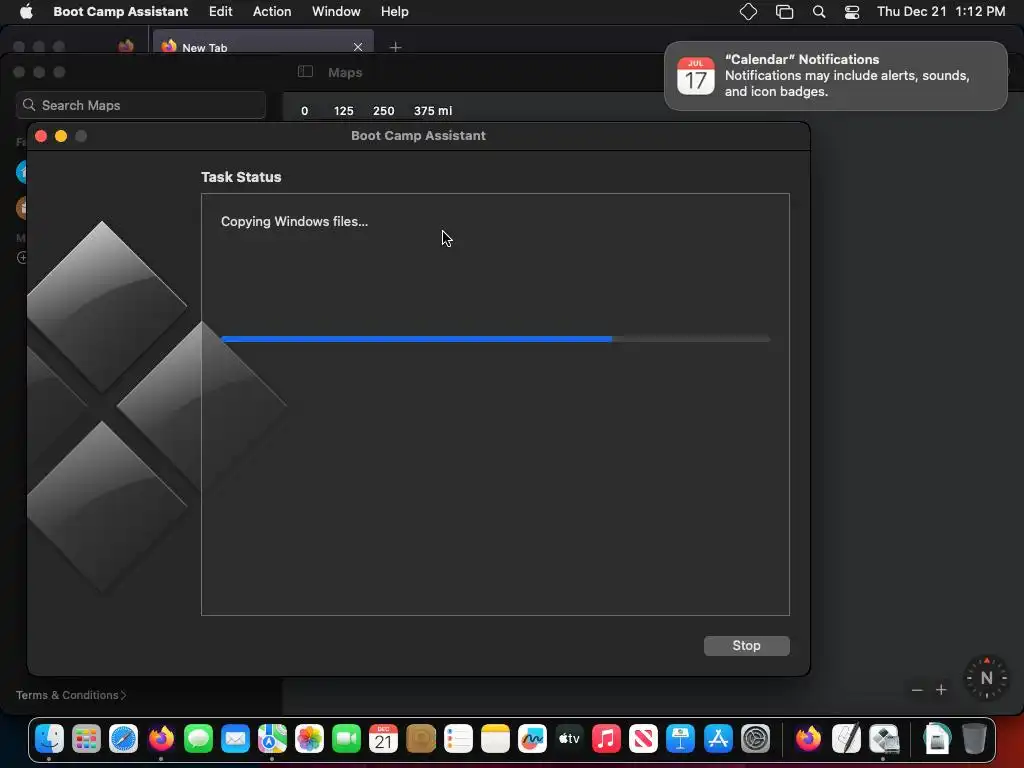This screenshot has width=1024, height=768.
Task: Open a new tab in the Firefox window
Action: click(x=395, y=47)
